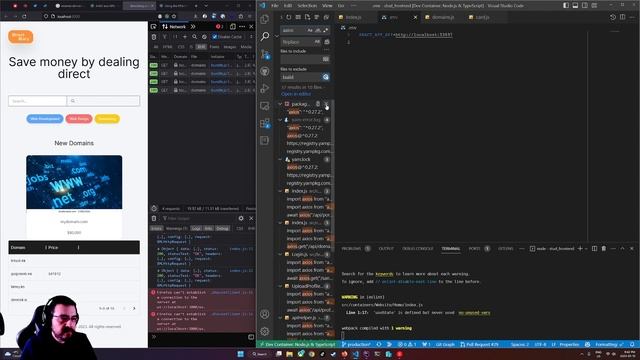This screenshot has height=360, width=640.
Task: Toggle Match Case in search box
Action: (x=310, y=30)
